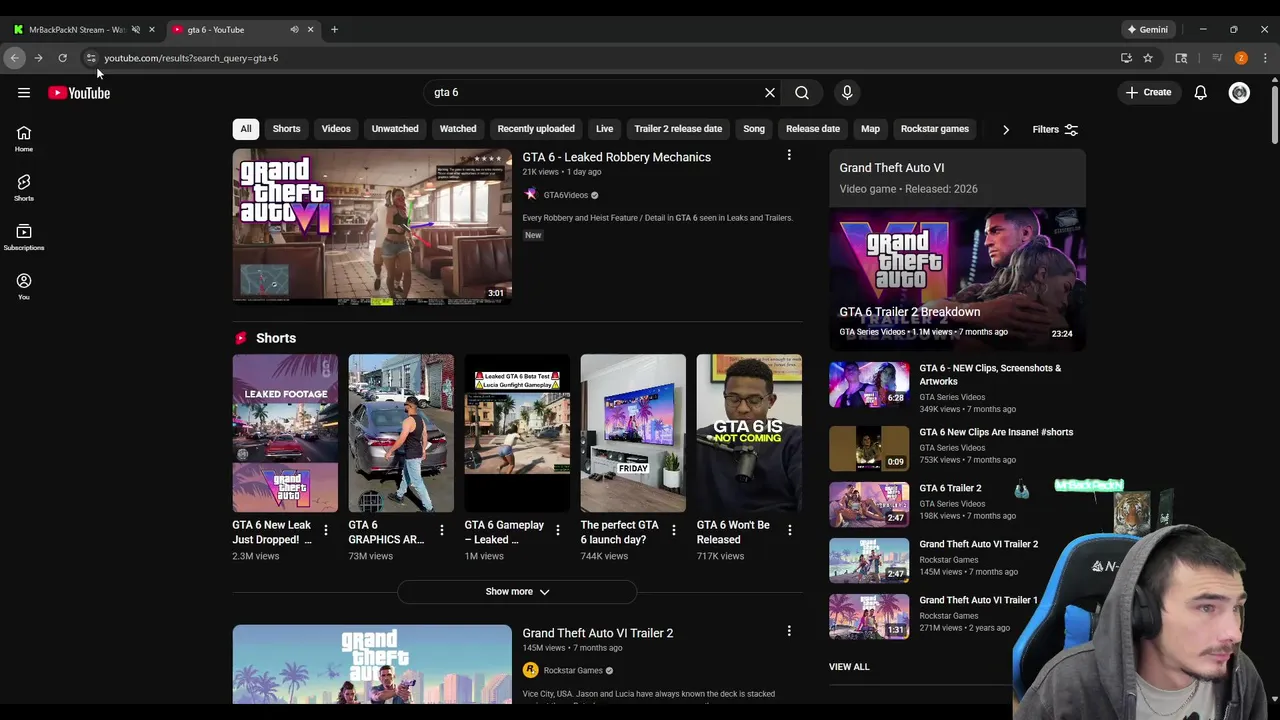Open Chrome three-dot menu
The width and height of the screenshot is (1280, 720).
coord(1265,58)
